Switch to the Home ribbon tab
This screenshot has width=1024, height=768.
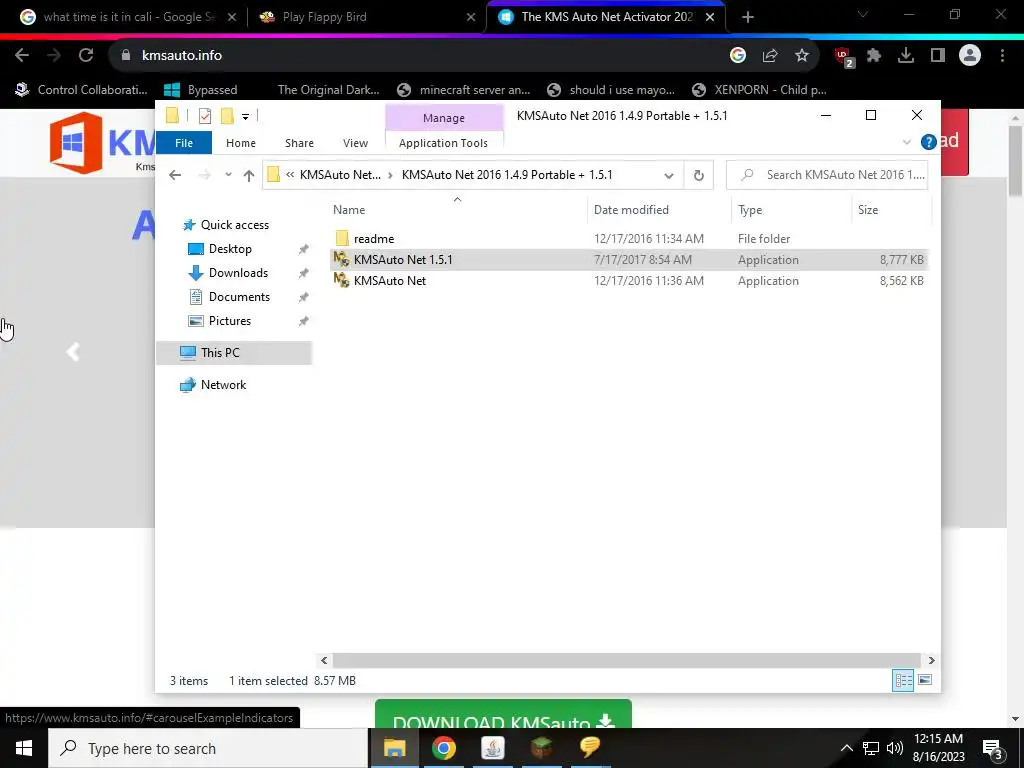pos(241,143)
